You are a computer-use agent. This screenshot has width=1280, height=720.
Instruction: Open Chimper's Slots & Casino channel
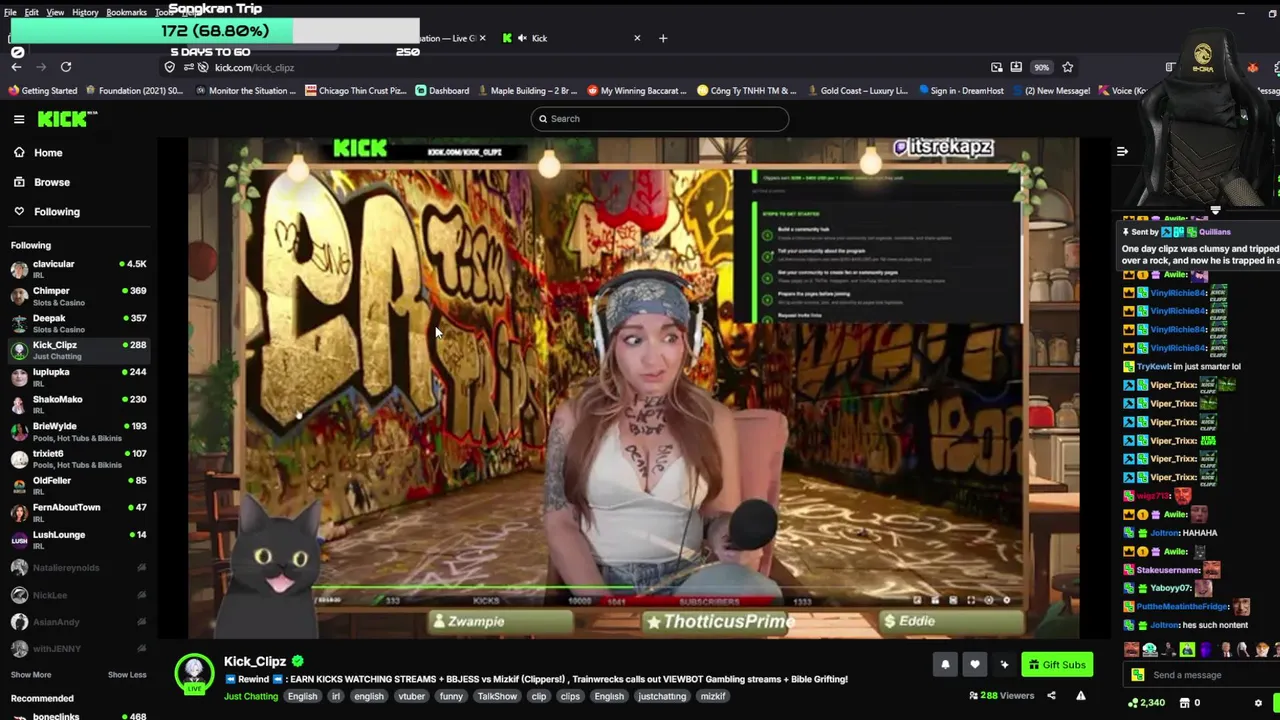coord(79,296)
